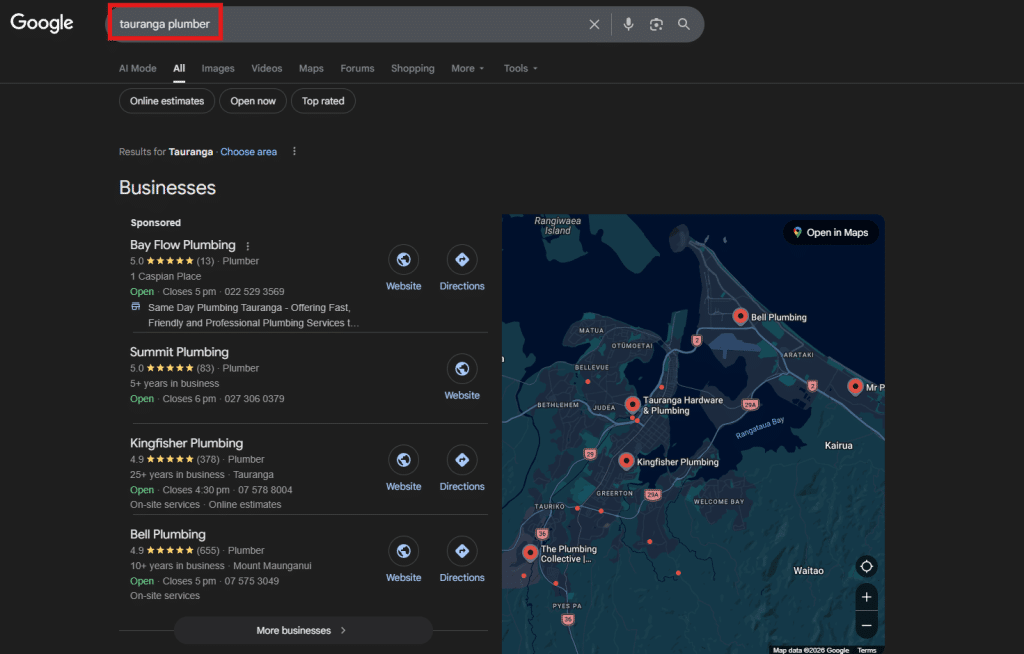Clear the search box with the X icon
The height and width of the screenshot is (654, 1024).
(x=594, y=24)
